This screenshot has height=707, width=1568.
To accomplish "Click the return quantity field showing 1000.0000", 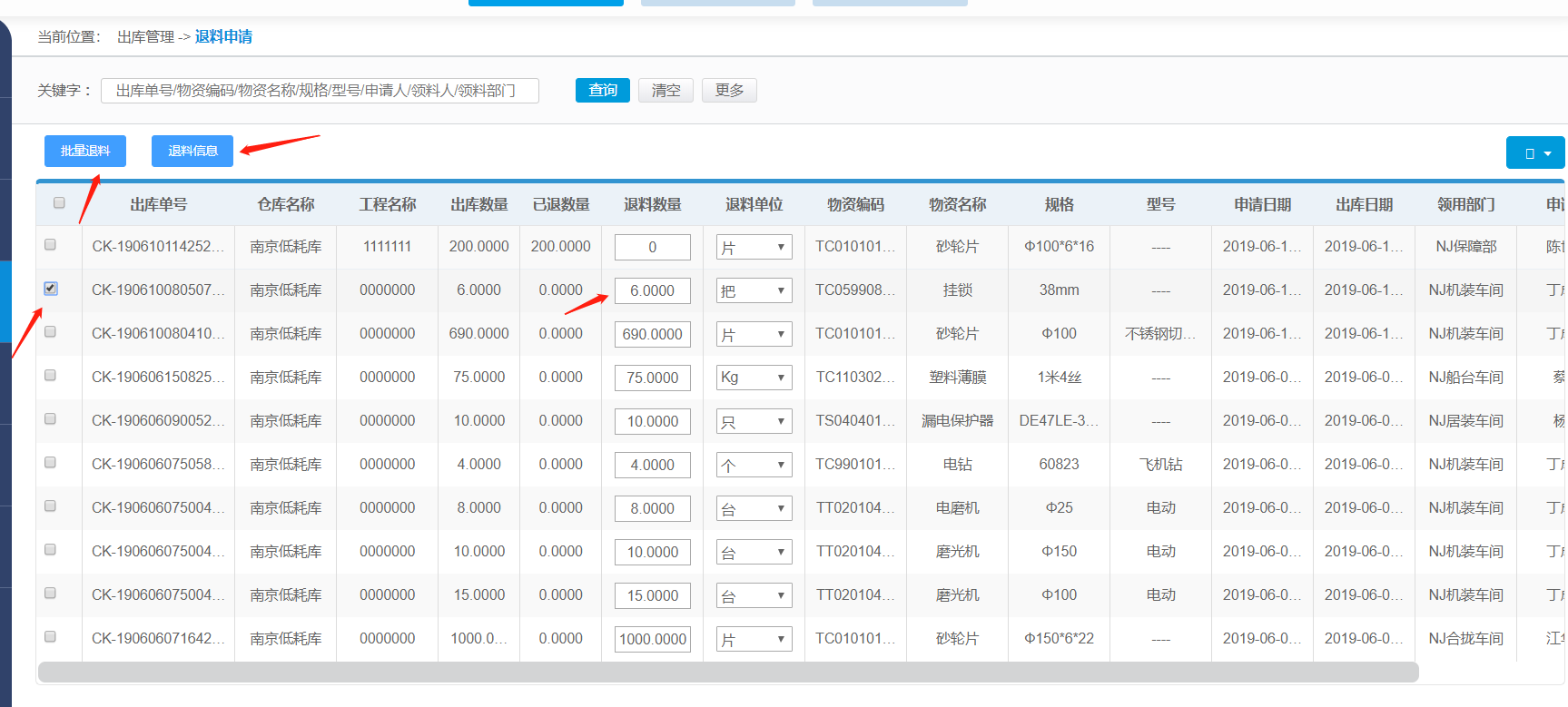I will coord(652,639).
